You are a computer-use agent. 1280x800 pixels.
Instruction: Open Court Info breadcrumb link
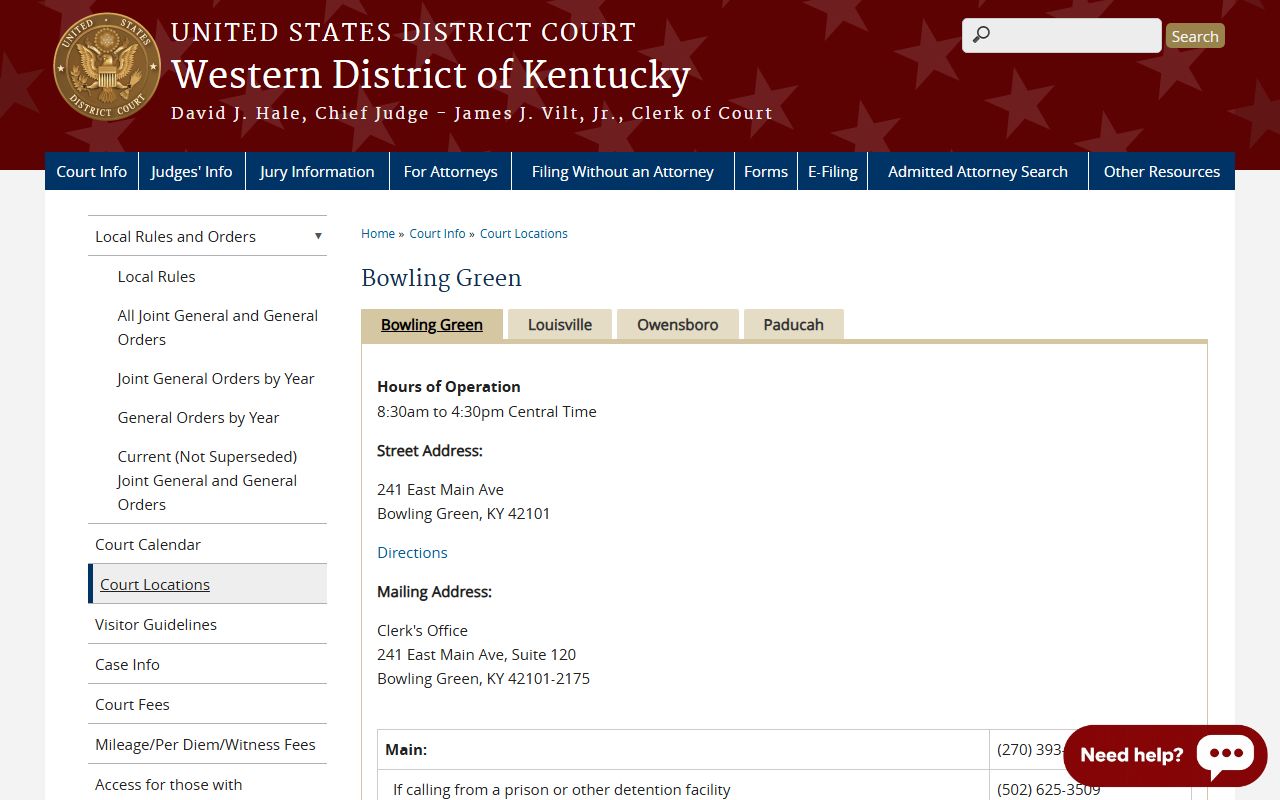[x=437, y=233]
